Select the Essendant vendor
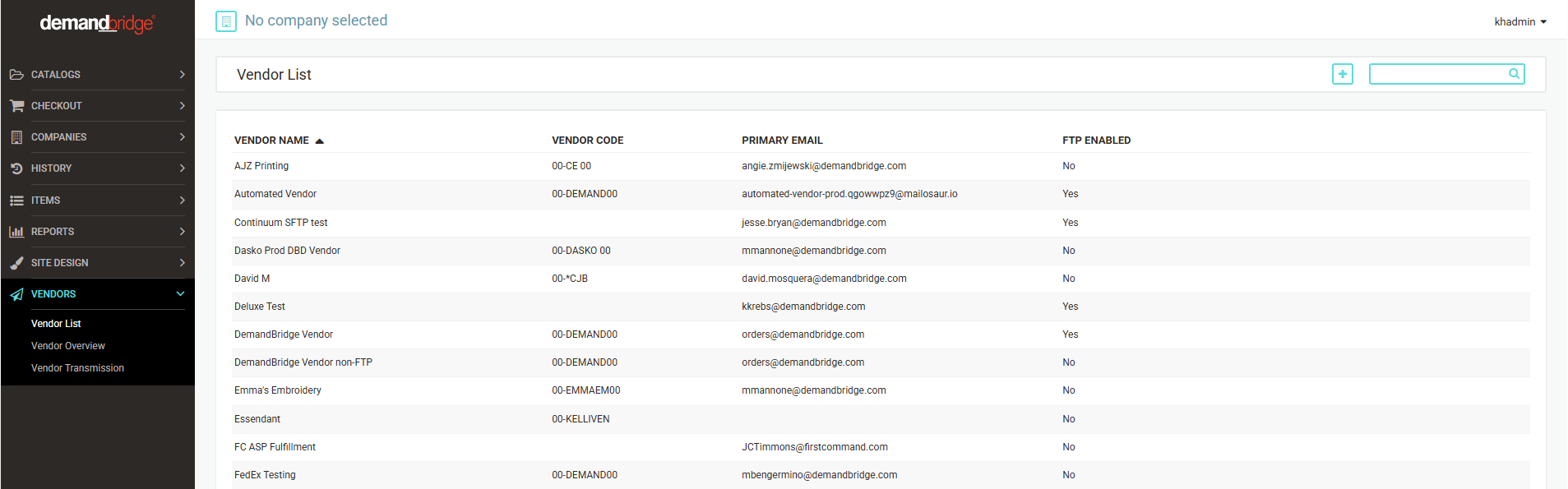1568x489 pixels. pyautogui.click(x=881, y=419)
